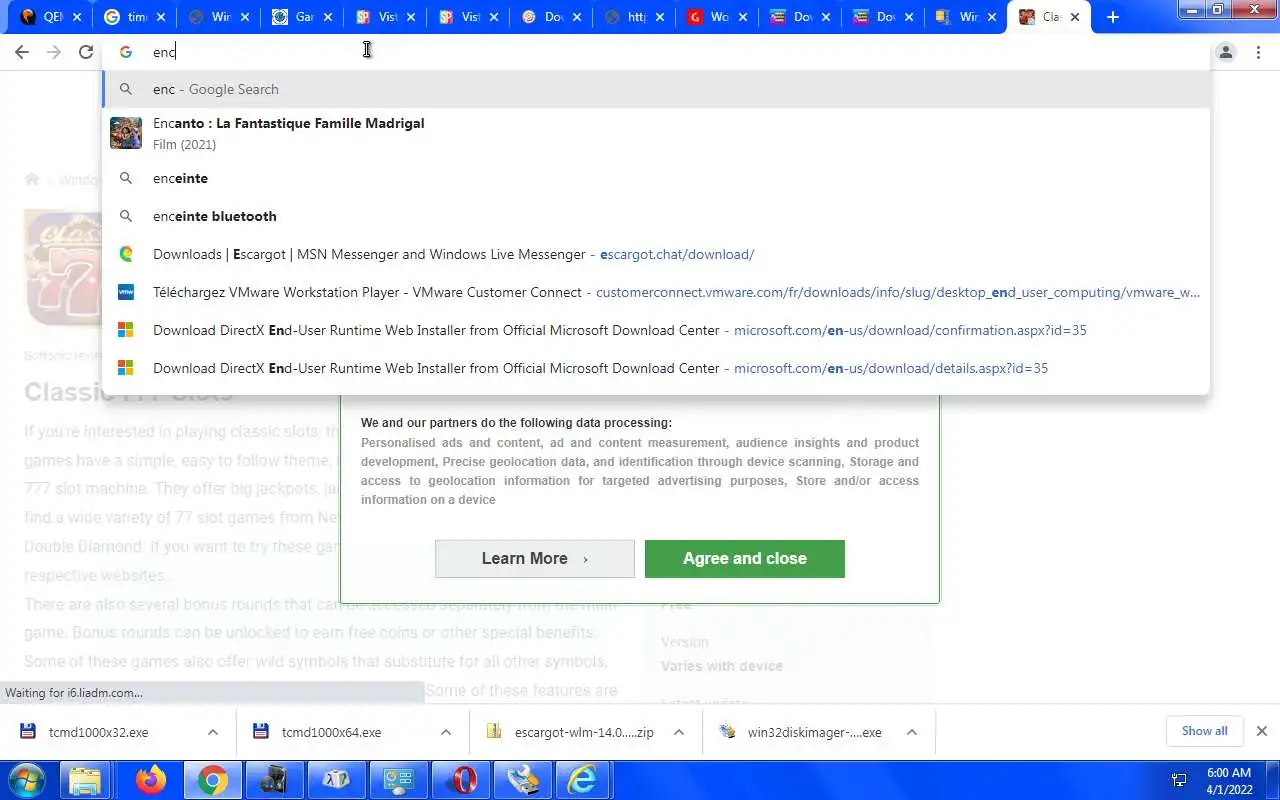This screenshot has width=1280, height=800.
Task: Reload the current page
Action: pyautogui.click(x=86, y=52)
